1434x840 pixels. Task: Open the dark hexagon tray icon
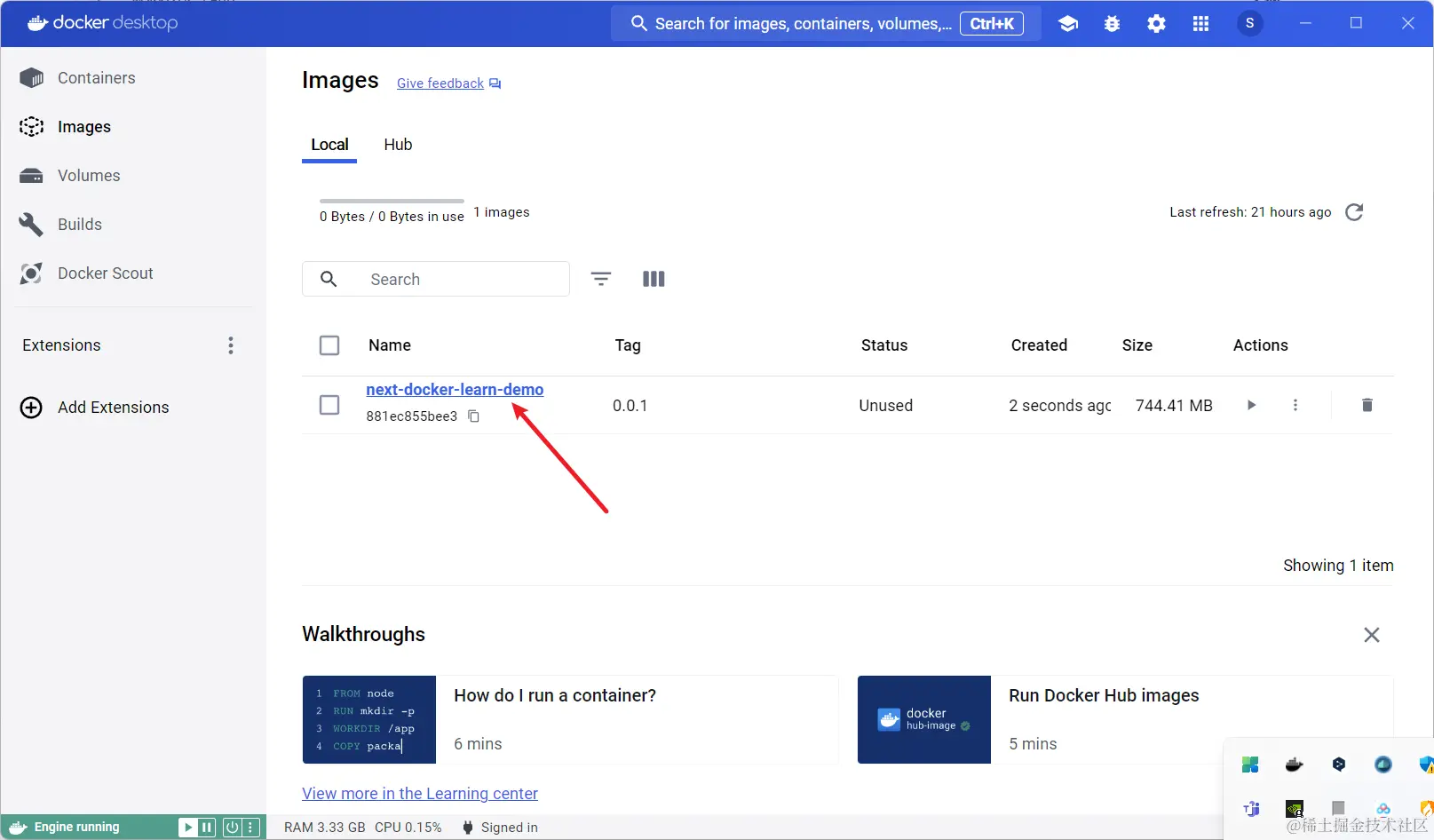point(1339,765)
